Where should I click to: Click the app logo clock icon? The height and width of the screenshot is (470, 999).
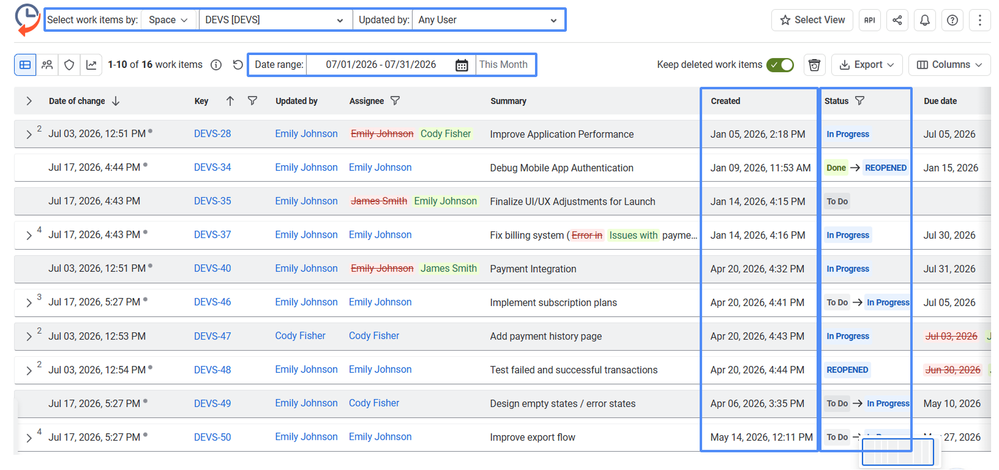[x=26, y=19]
